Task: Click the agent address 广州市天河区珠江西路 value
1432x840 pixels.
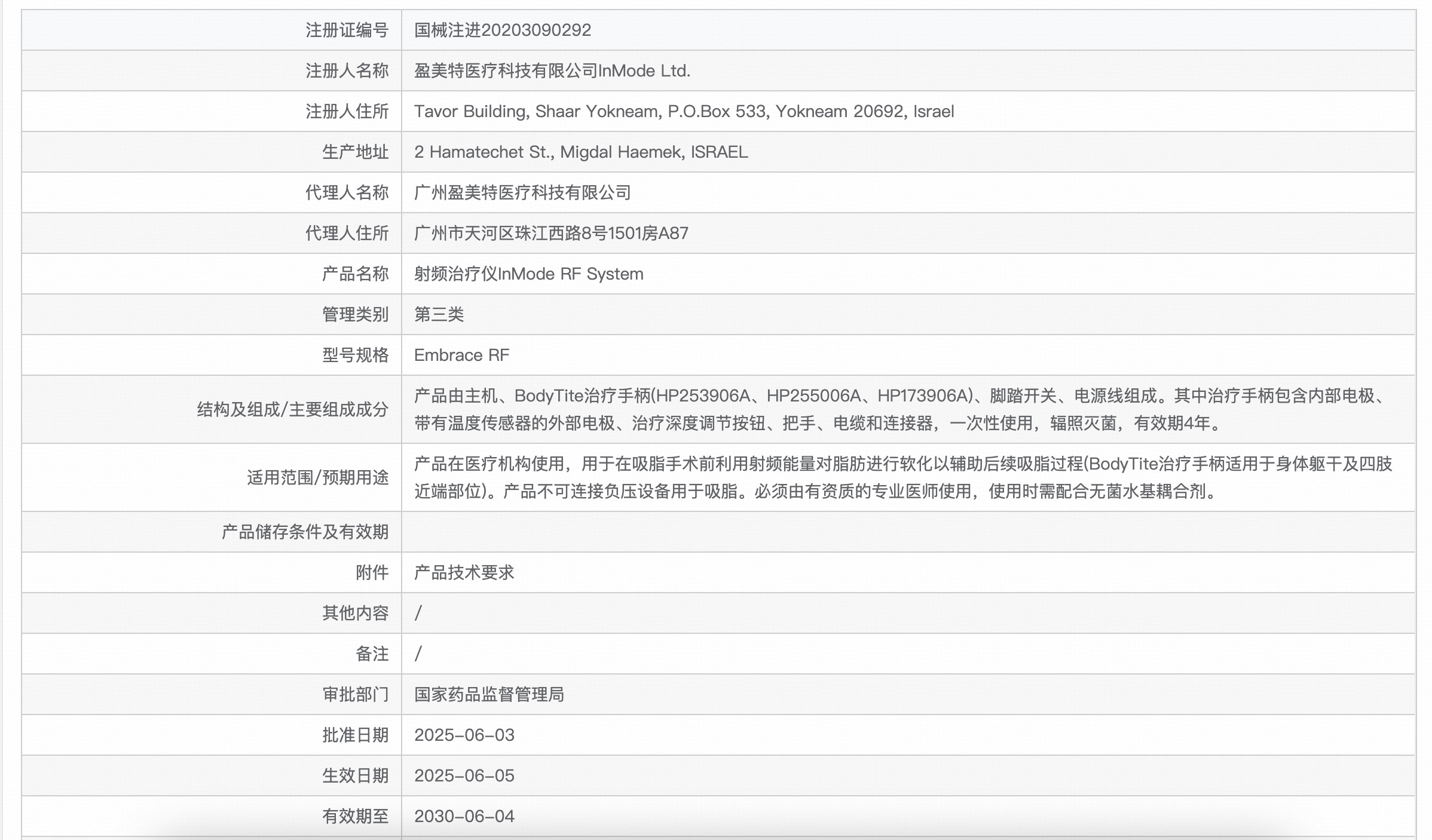Action: click(550, 233)
